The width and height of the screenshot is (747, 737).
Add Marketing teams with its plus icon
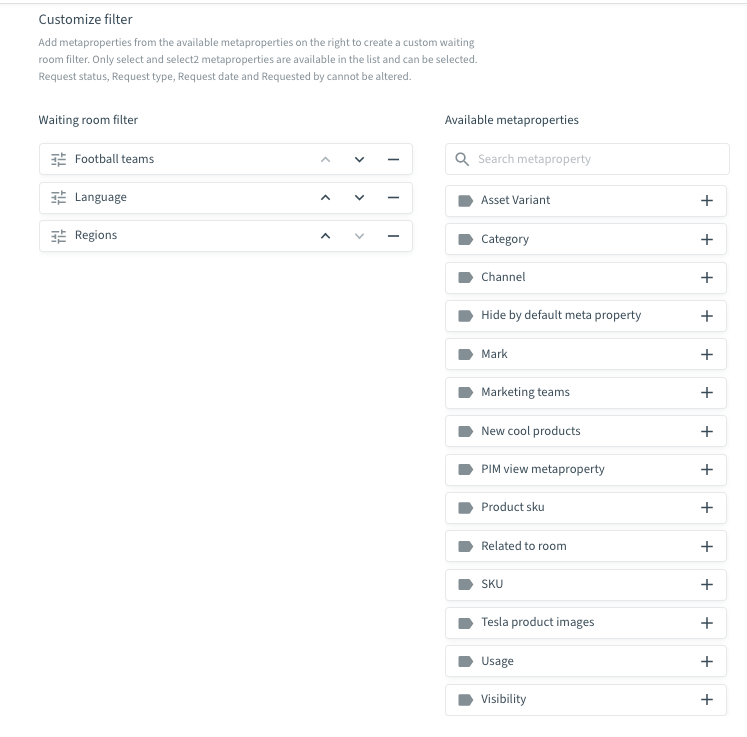[x=707, y=393]
